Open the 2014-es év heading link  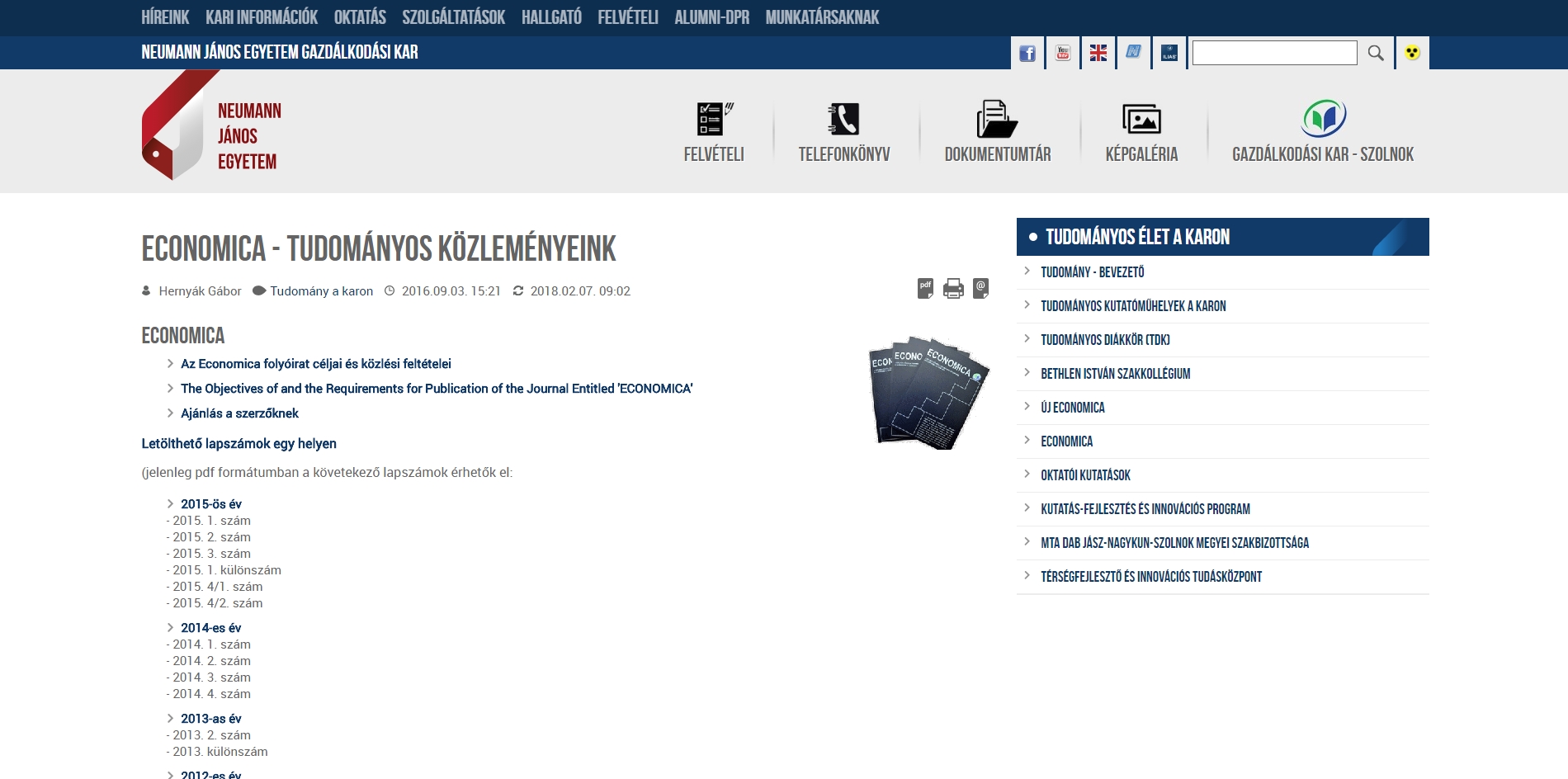click(x=211, y=628)
